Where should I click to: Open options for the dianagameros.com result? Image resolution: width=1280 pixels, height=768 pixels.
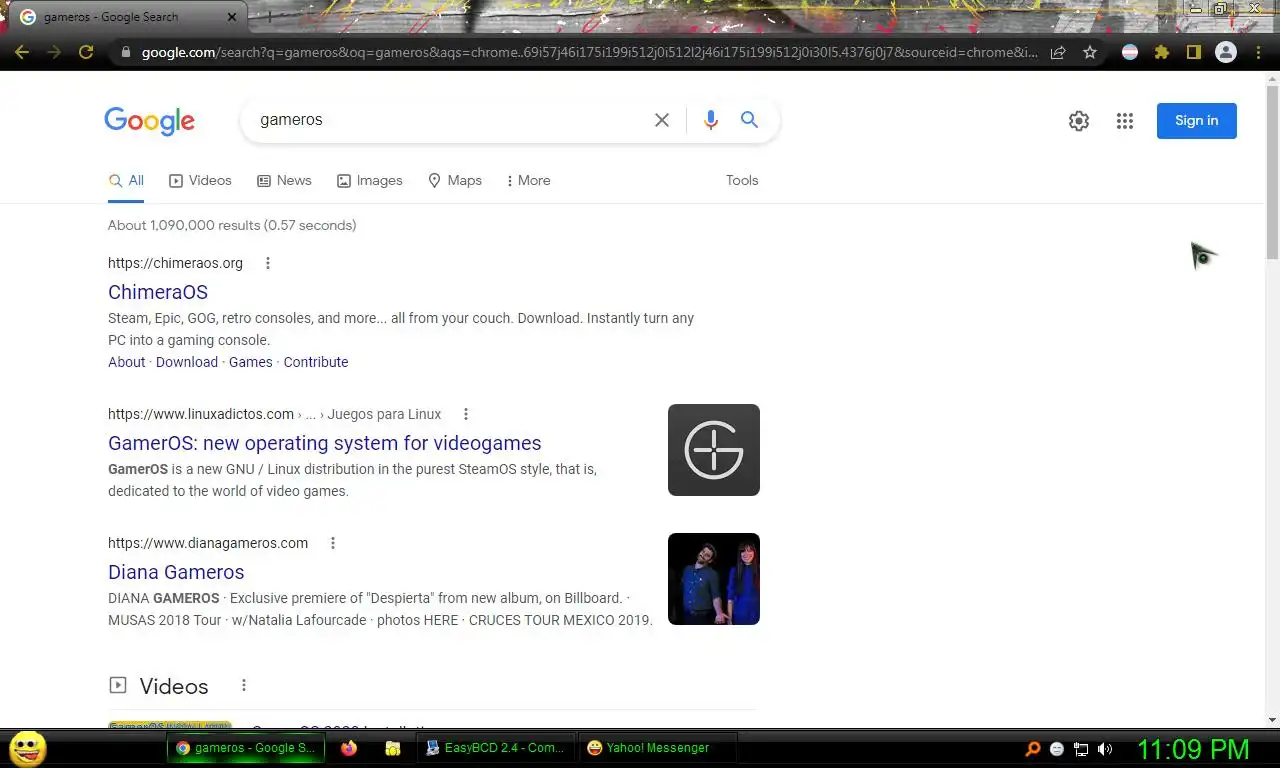coord(333,543)
